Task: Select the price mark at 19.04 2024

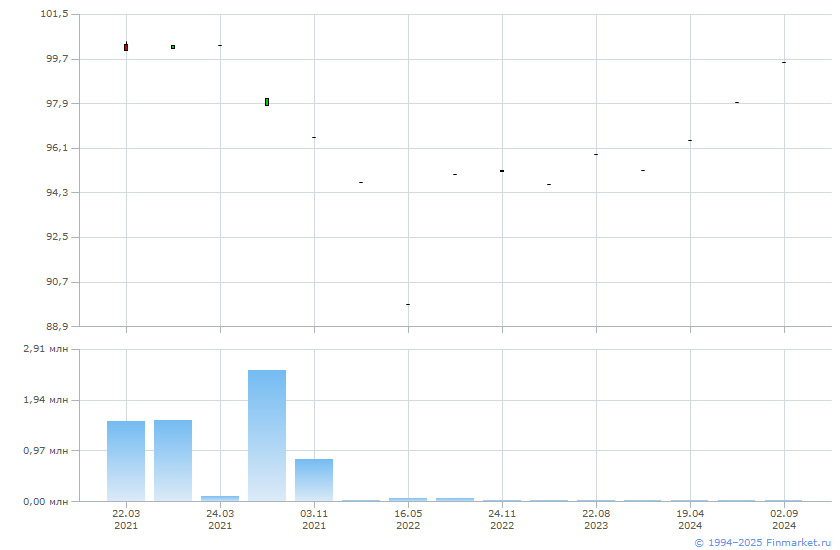Action: 690,140
